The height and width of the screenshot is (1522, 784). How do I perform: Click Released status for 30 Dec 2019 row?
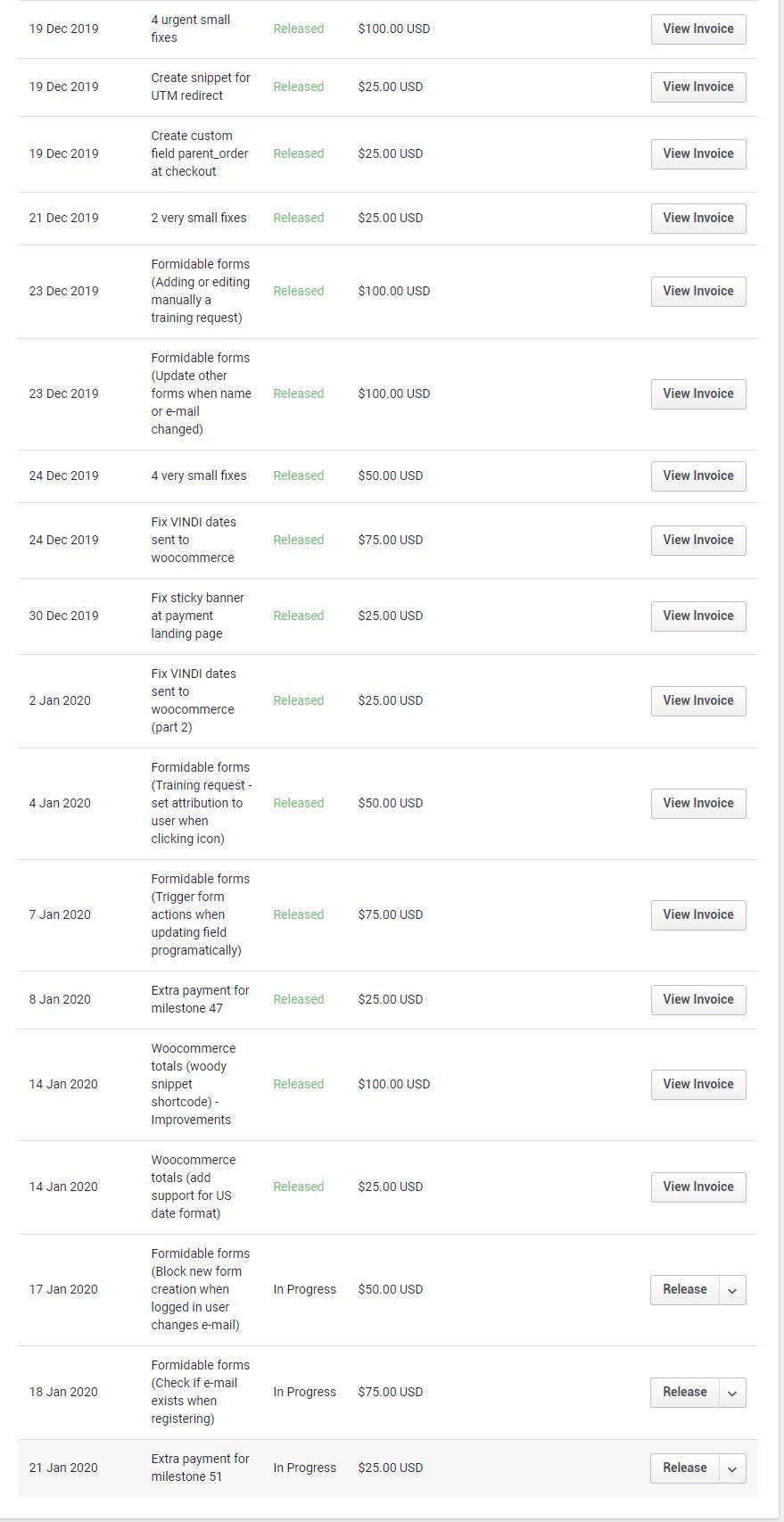click(298, 616)
